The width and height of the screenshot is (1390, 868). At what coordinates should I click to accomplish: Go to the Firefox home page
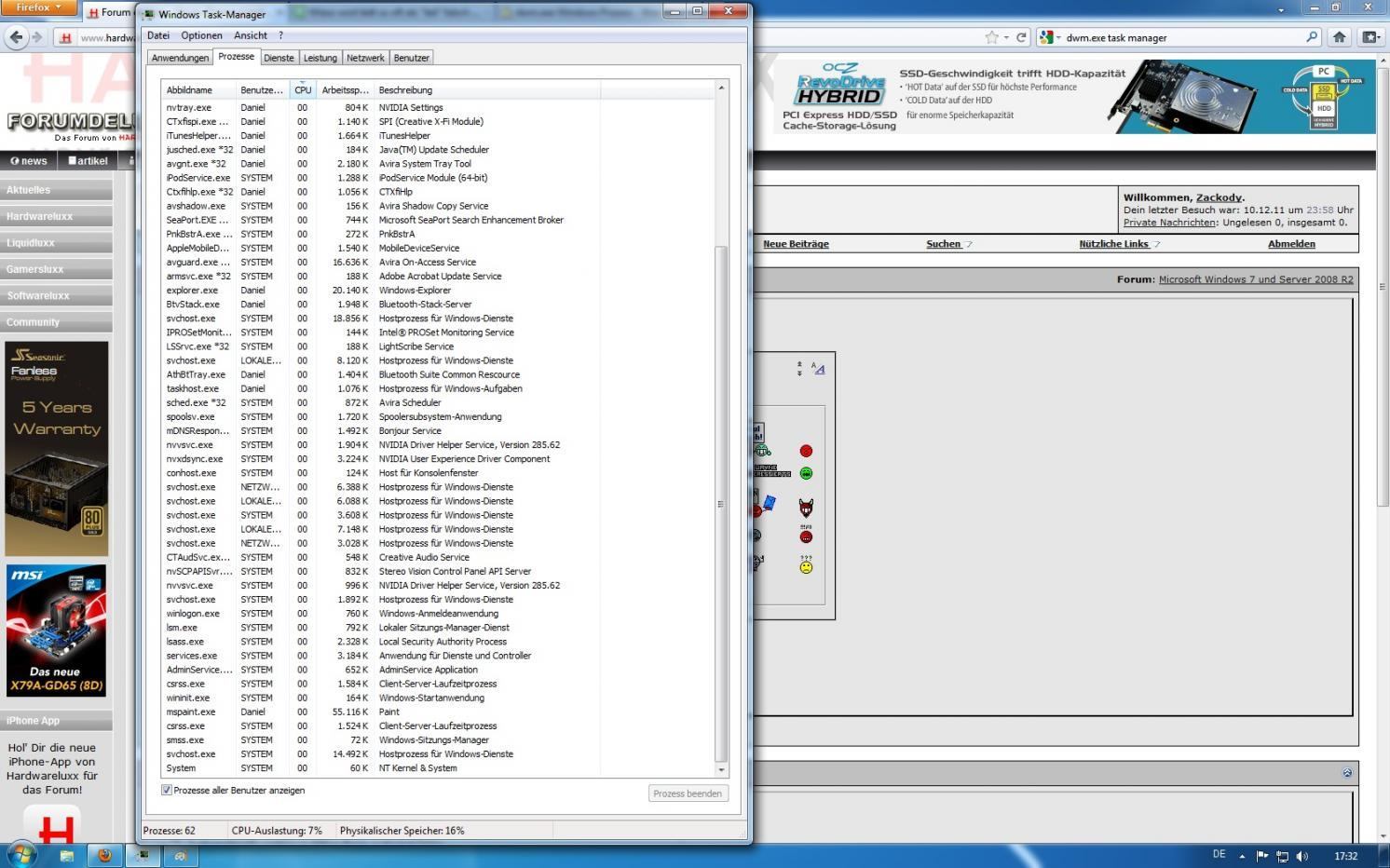coord(1339,37)
